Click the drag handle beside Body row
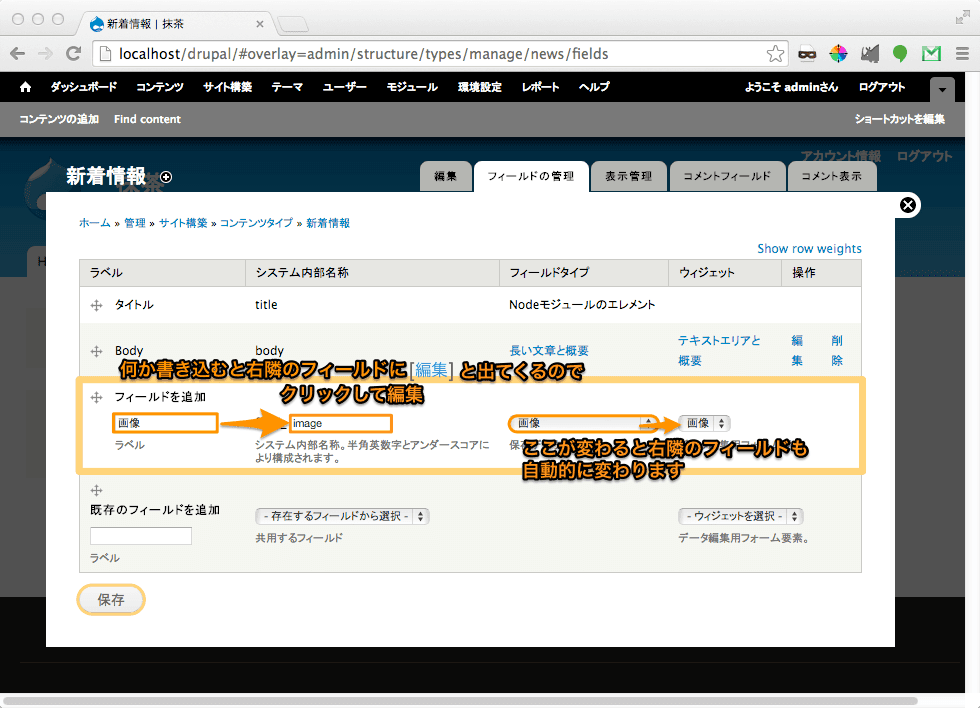 (97, 351)
